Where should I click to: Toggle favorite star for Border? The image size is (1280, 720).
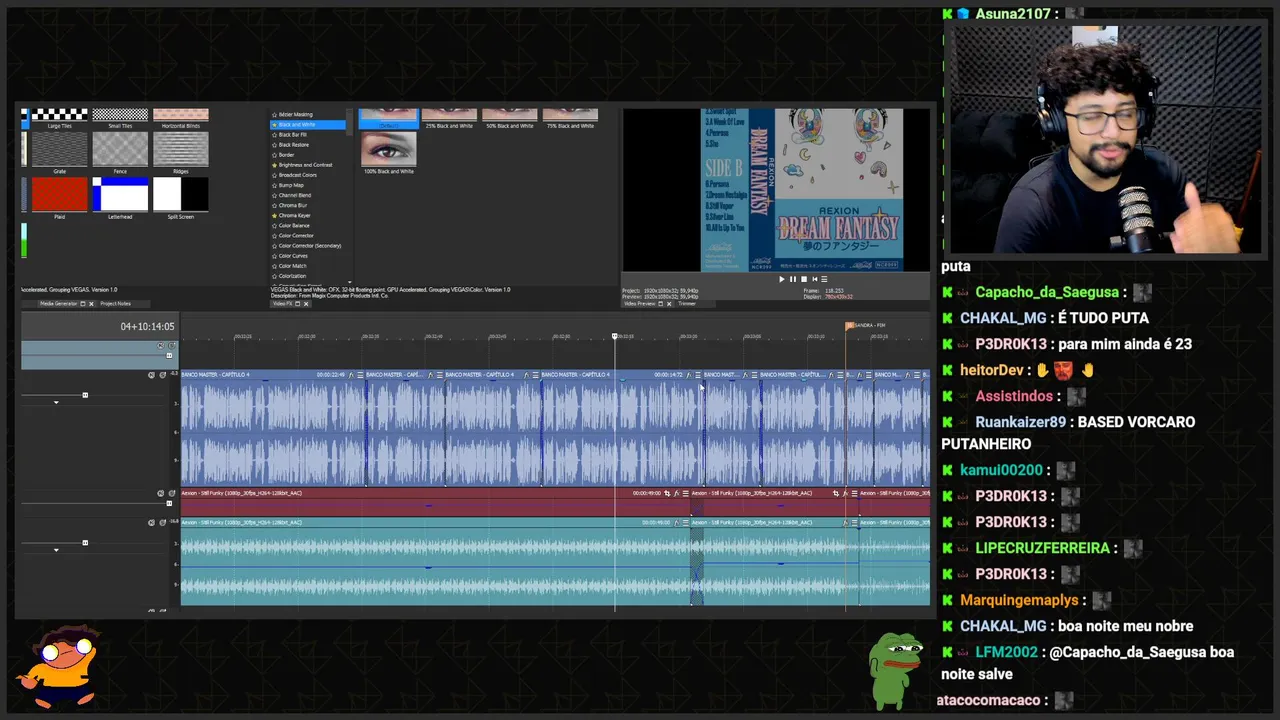[x=274, y=155]
